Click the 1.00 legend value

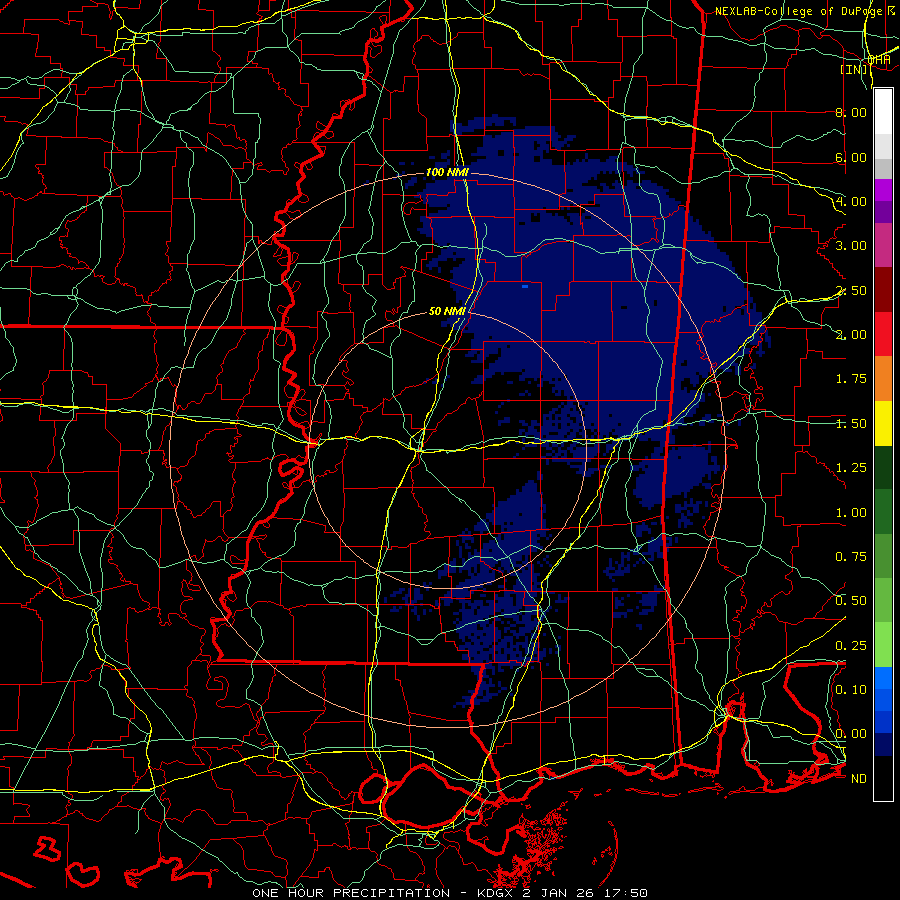[x=851, y=513]
